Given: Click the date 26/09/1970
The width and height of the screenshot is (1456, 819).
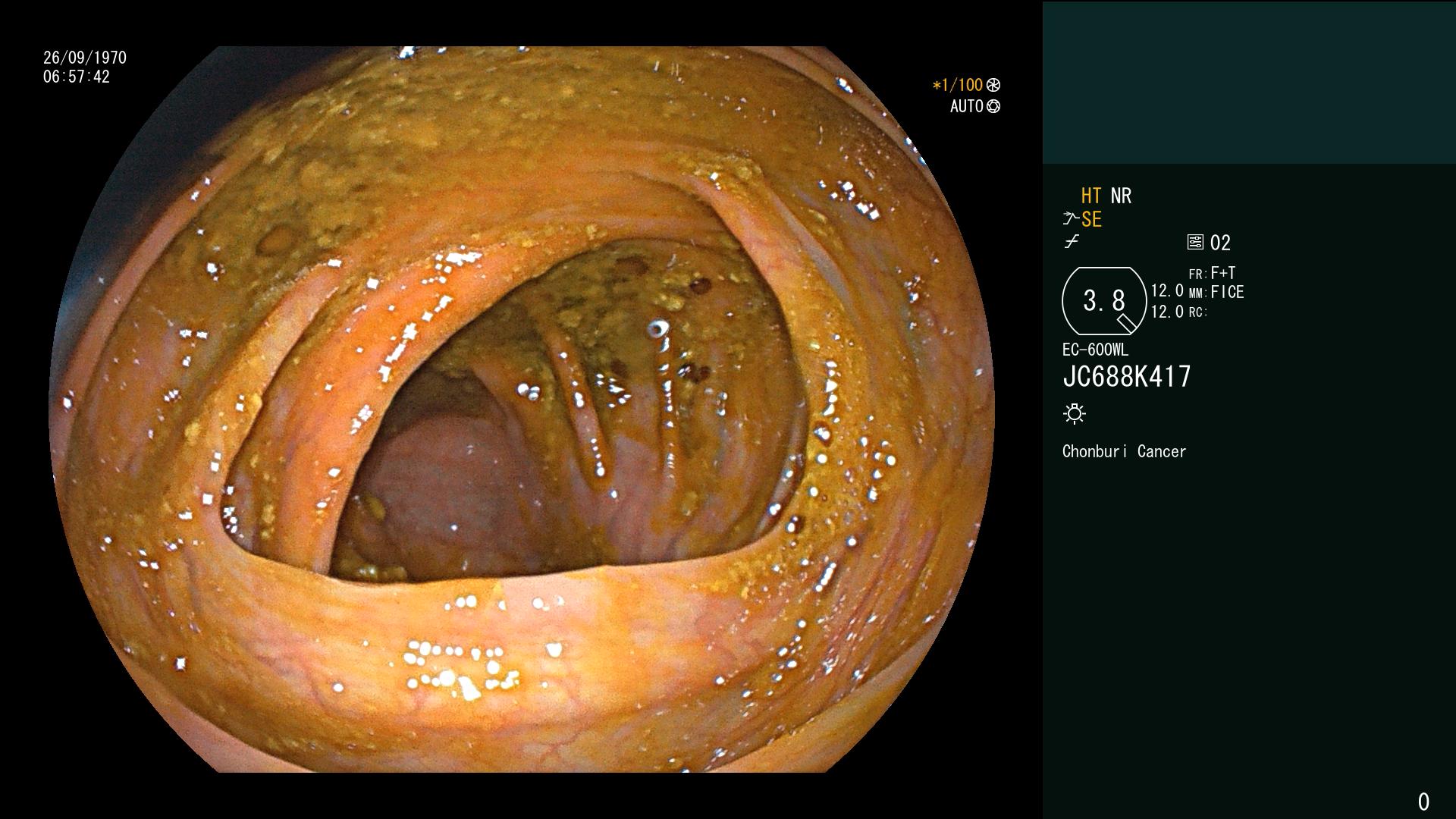Looking at the screenshot, I should click(x=85, y=58).
